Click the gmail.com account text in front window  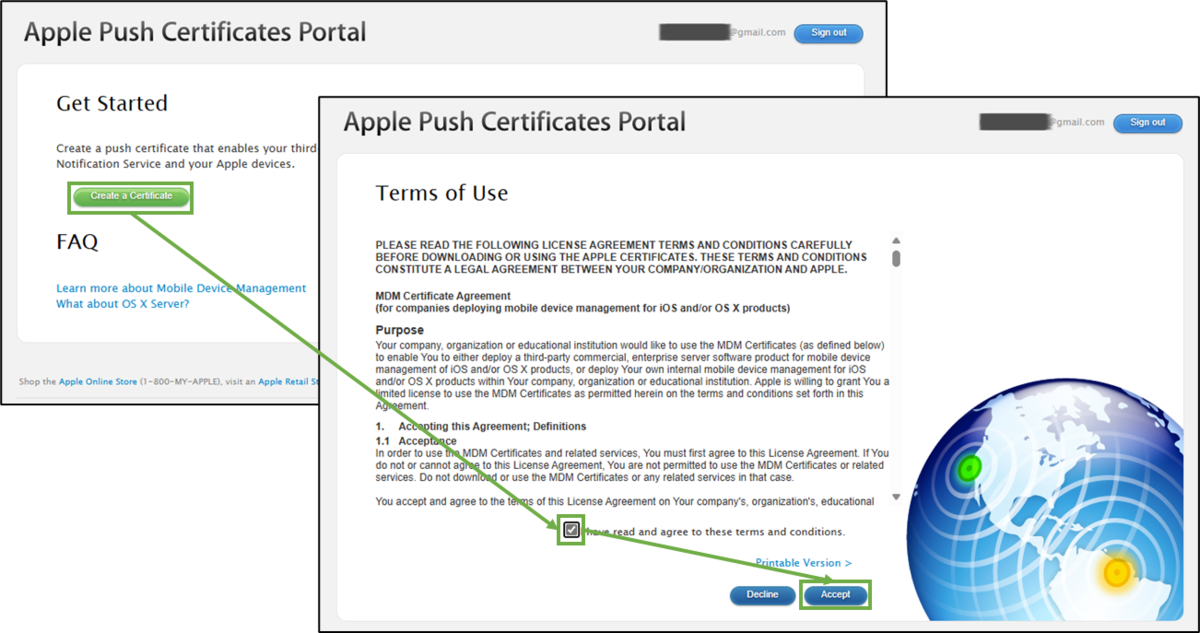[1076, 122]
